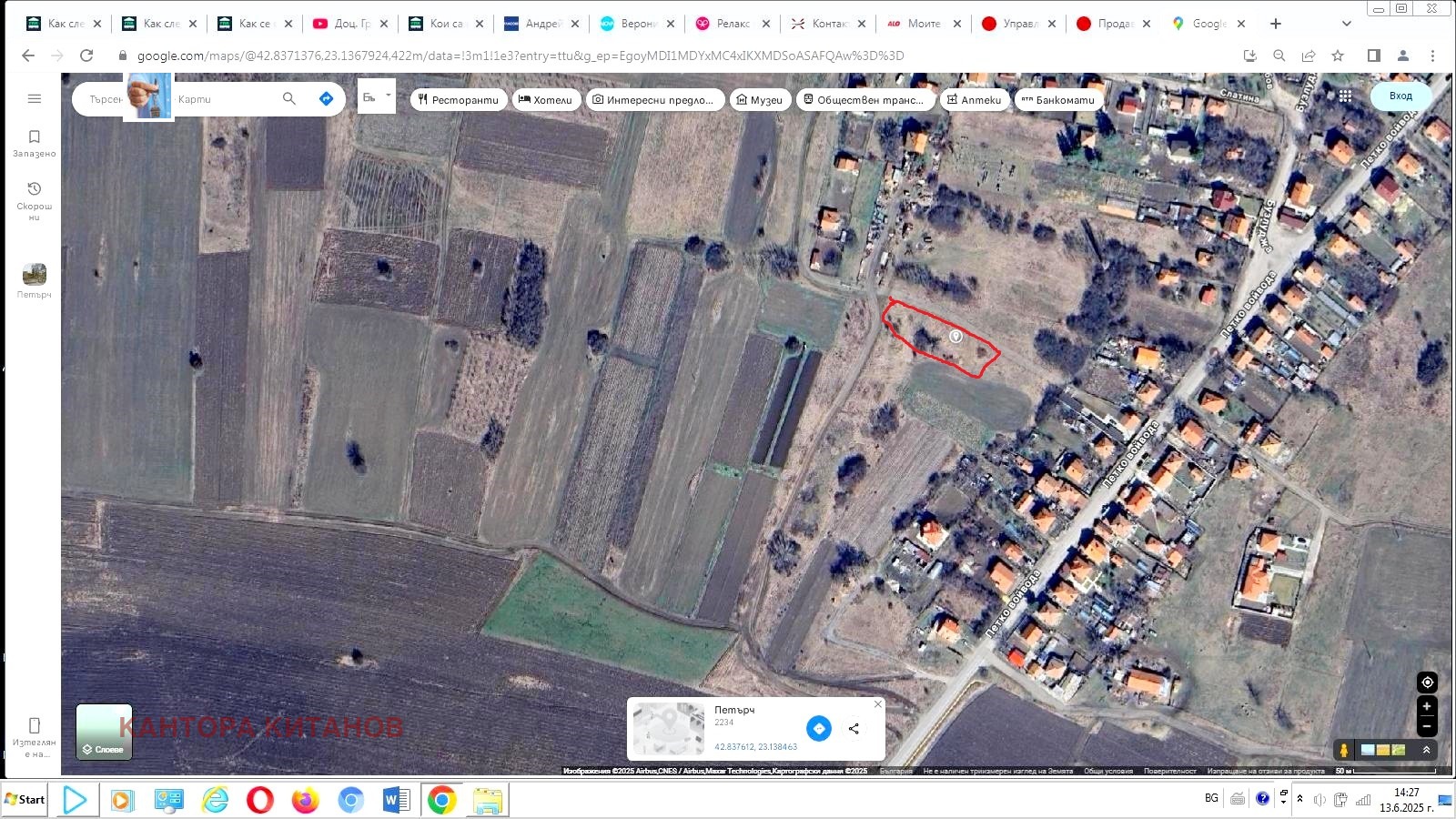
Task: Select the Ресторанти category chip
Action: point(459,100)
